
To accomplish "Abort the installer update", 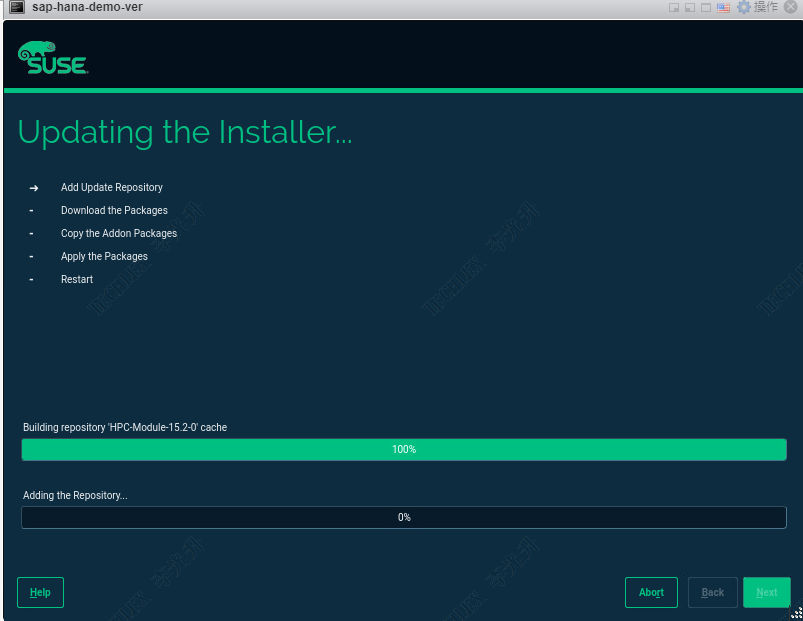I will [651, 592].
